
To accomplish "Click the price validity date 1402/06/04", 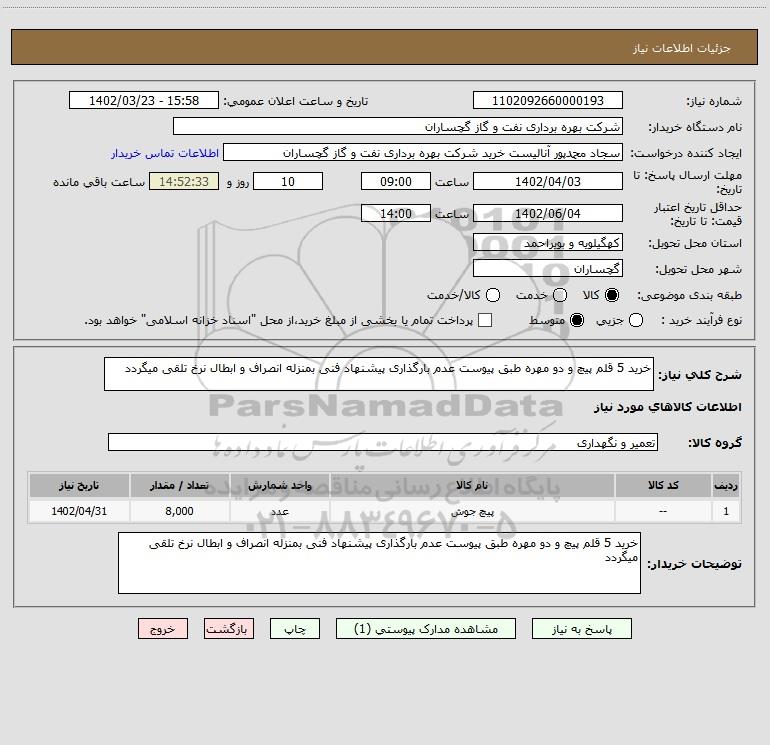I will coord(548,213).
